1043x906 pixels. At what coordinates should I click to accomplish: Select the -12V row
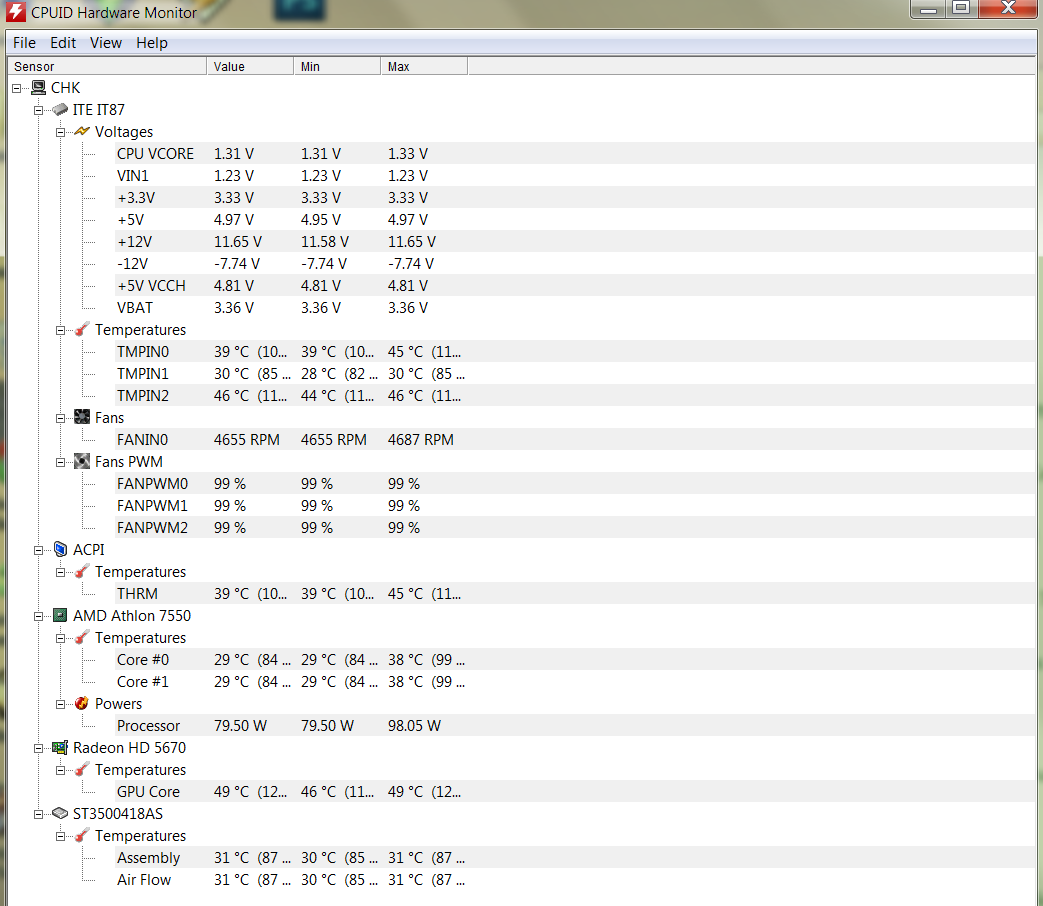click(x=575, y=263)
